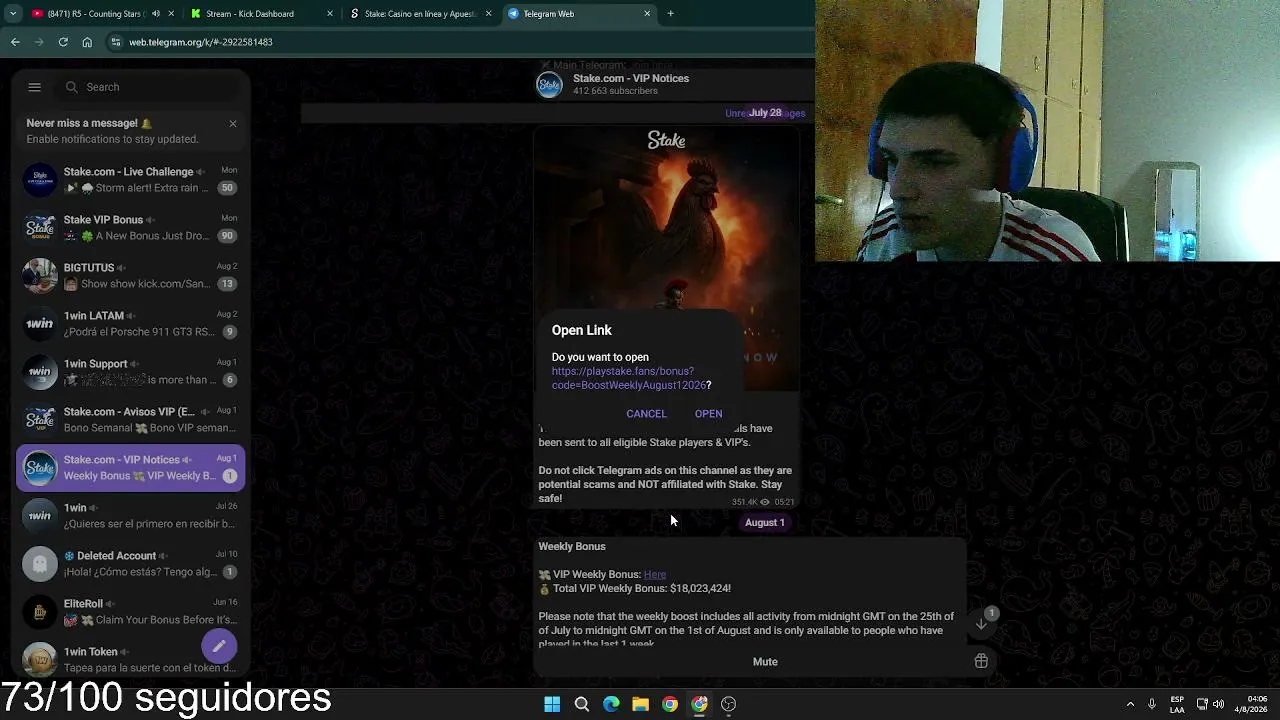
Task: Open Stake.com - Avisos VIP chat avatar
Action: (x=40, y=420)
